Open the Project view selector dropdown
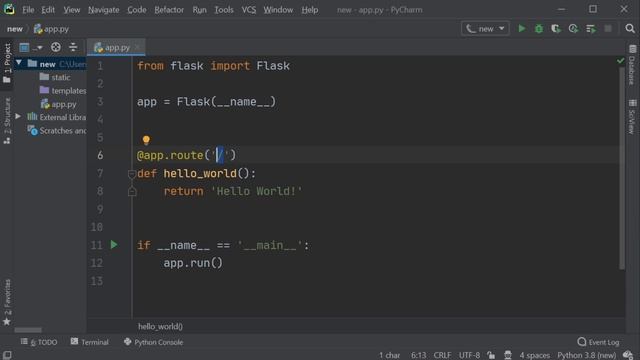This screenshot has height=360, width=640. click(x=30, y=47)
